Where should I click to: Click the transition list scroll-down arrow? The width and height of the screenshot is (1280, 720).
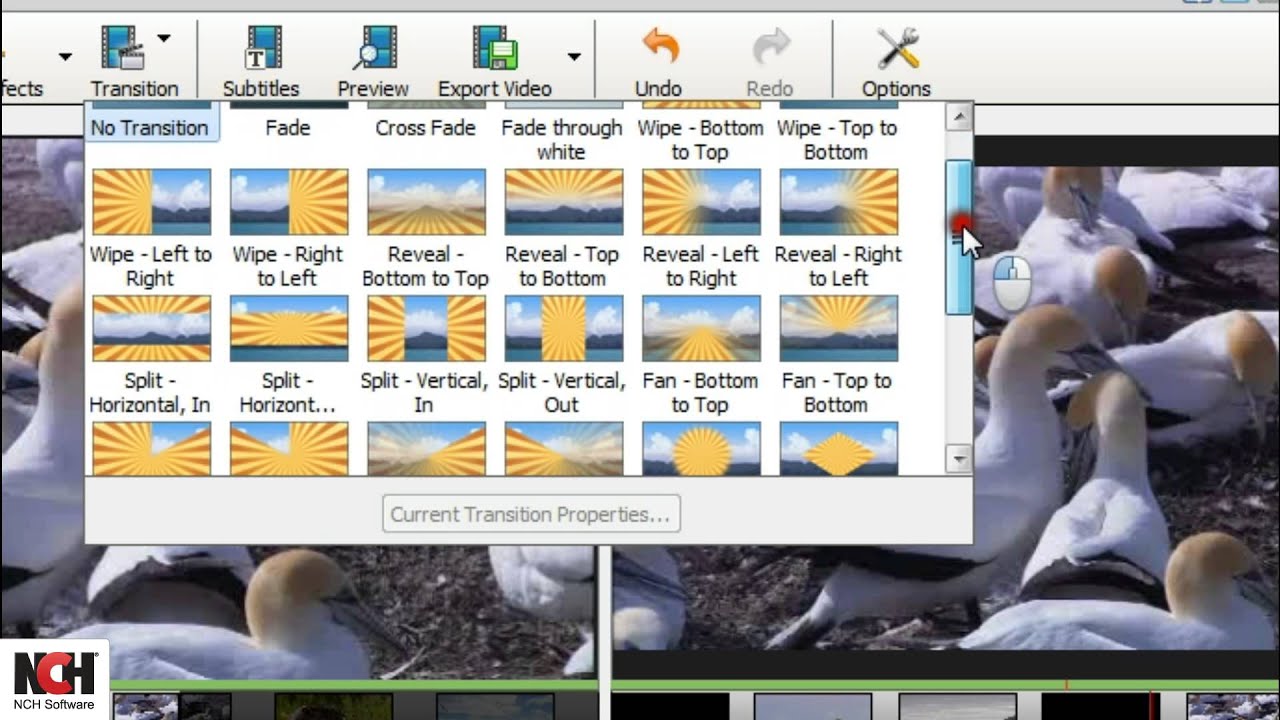coord(959,459)
